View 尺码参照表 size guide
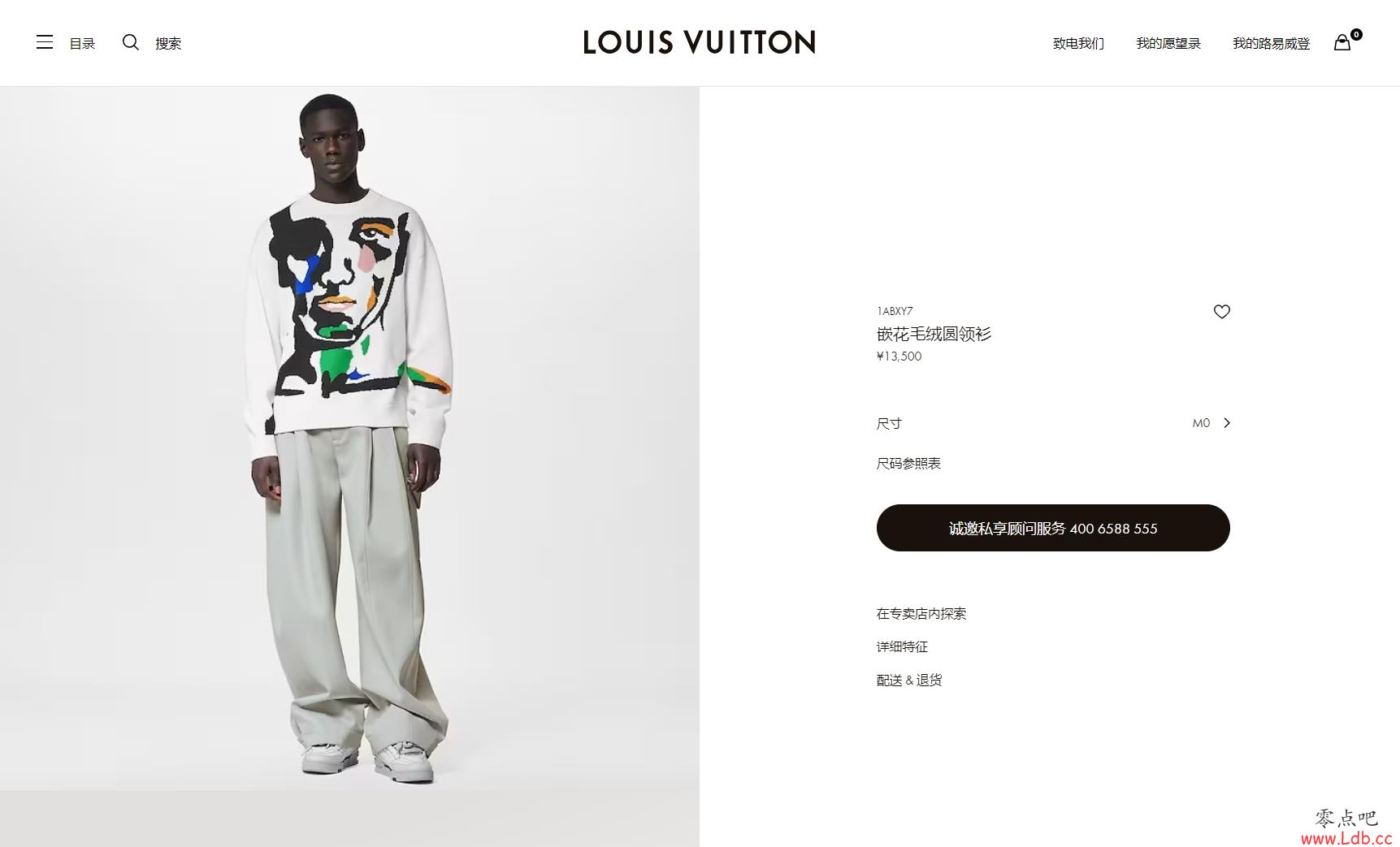The image size is (1400, 847). (908, 464)
